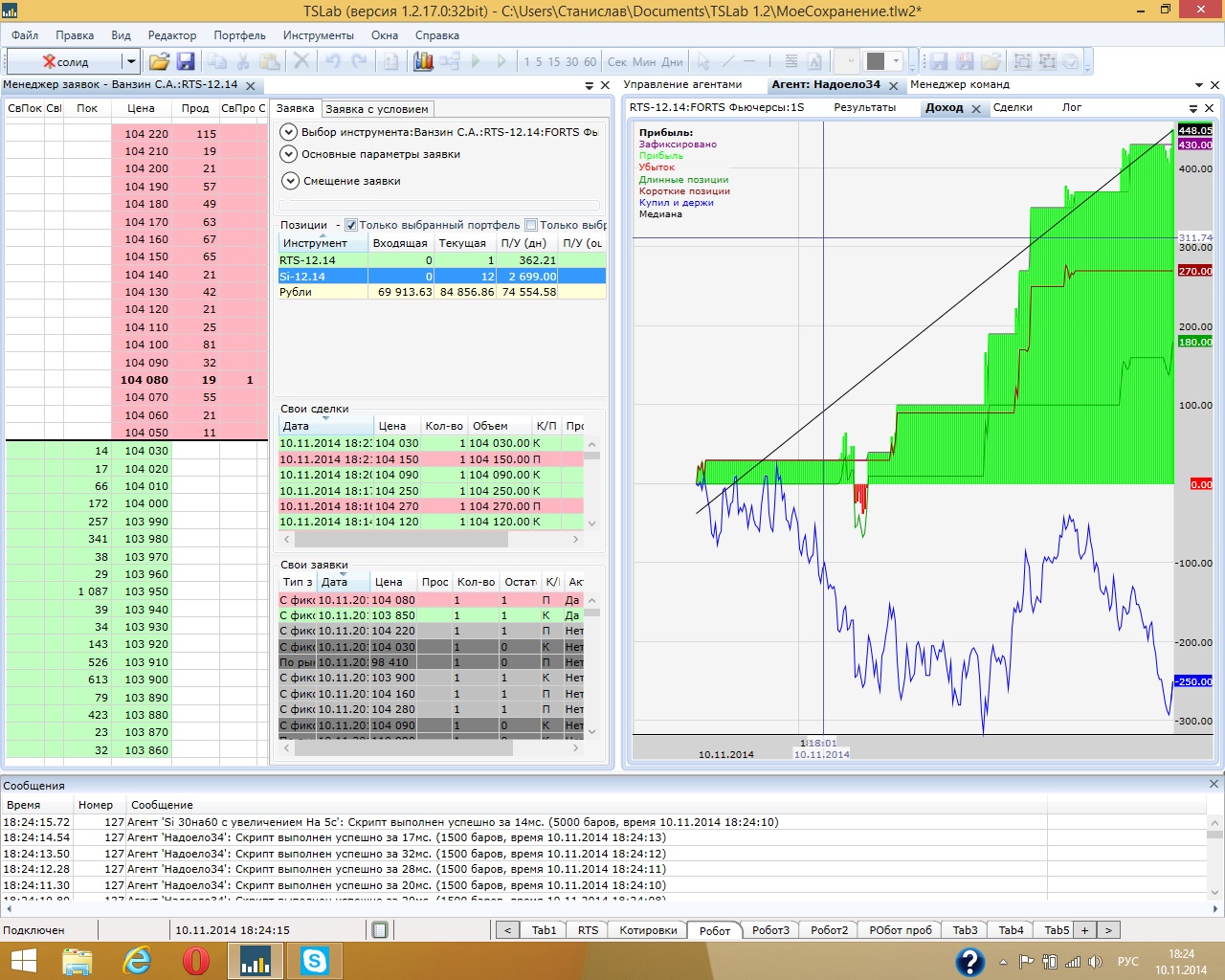The height and width of the screenshot is (980, 1225).
Task: Click the status bar notebook icon
Action: click(380, 929)
